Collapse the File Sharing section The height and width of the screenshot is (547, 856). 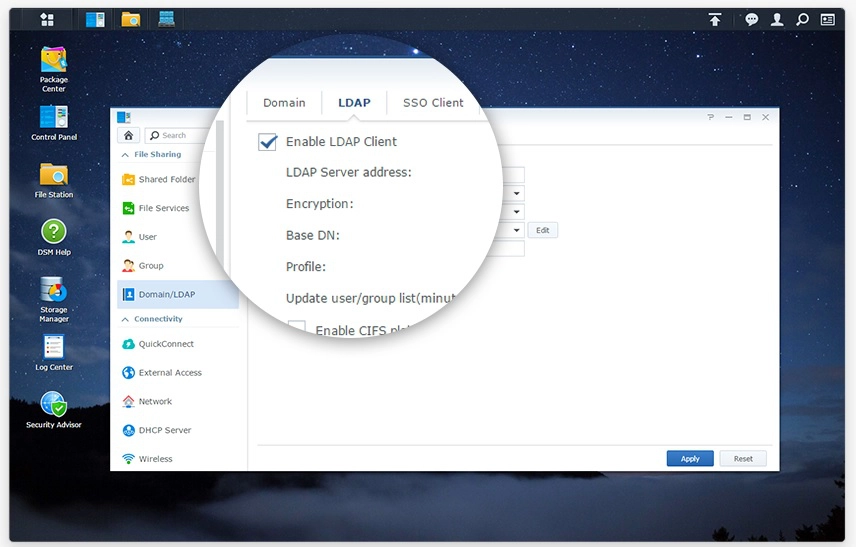tap(125, 155)
